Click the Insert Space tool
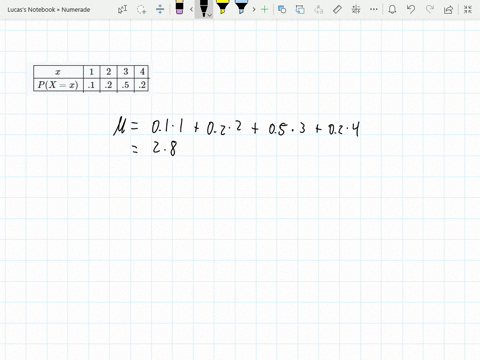The width and height of the screenshot is (480, 360). [x=160, y=9]
